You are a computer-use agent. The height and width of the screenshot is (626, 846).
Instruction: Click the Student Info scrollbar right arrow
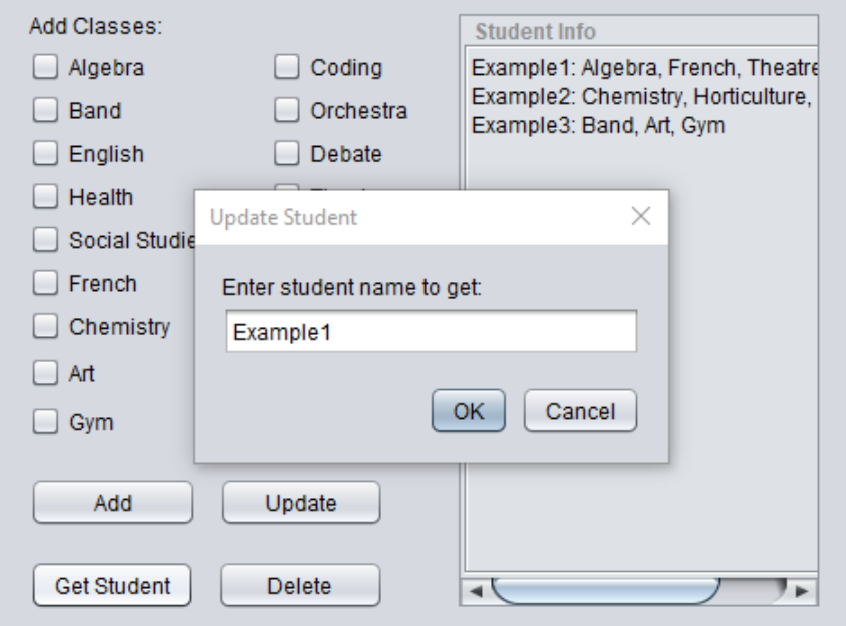click(802, 591)
